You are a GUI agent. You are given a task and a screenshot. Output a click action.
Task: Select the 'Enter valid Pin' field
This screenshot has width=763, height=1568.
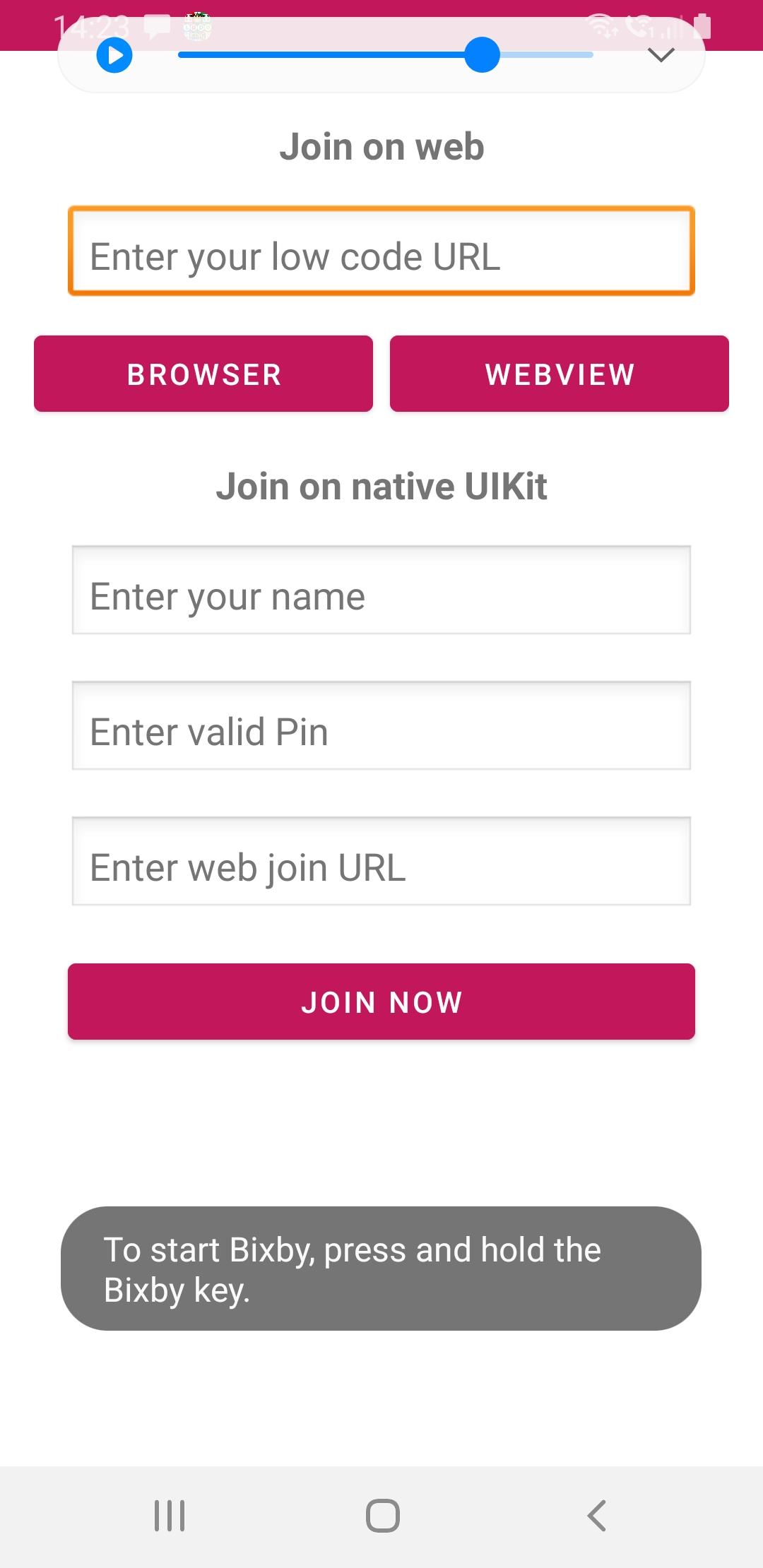381,725
